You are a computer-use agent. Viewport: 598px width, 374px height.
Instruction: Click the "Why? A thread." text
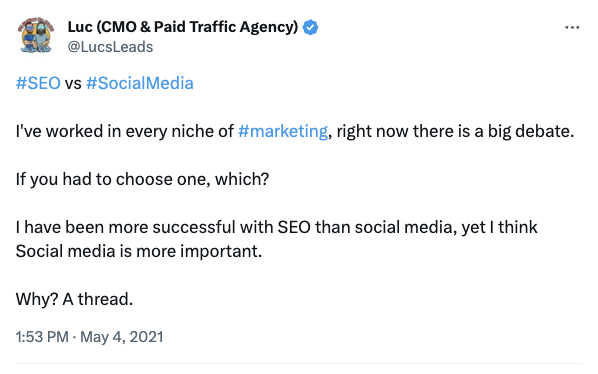click(x=74, y=299)
